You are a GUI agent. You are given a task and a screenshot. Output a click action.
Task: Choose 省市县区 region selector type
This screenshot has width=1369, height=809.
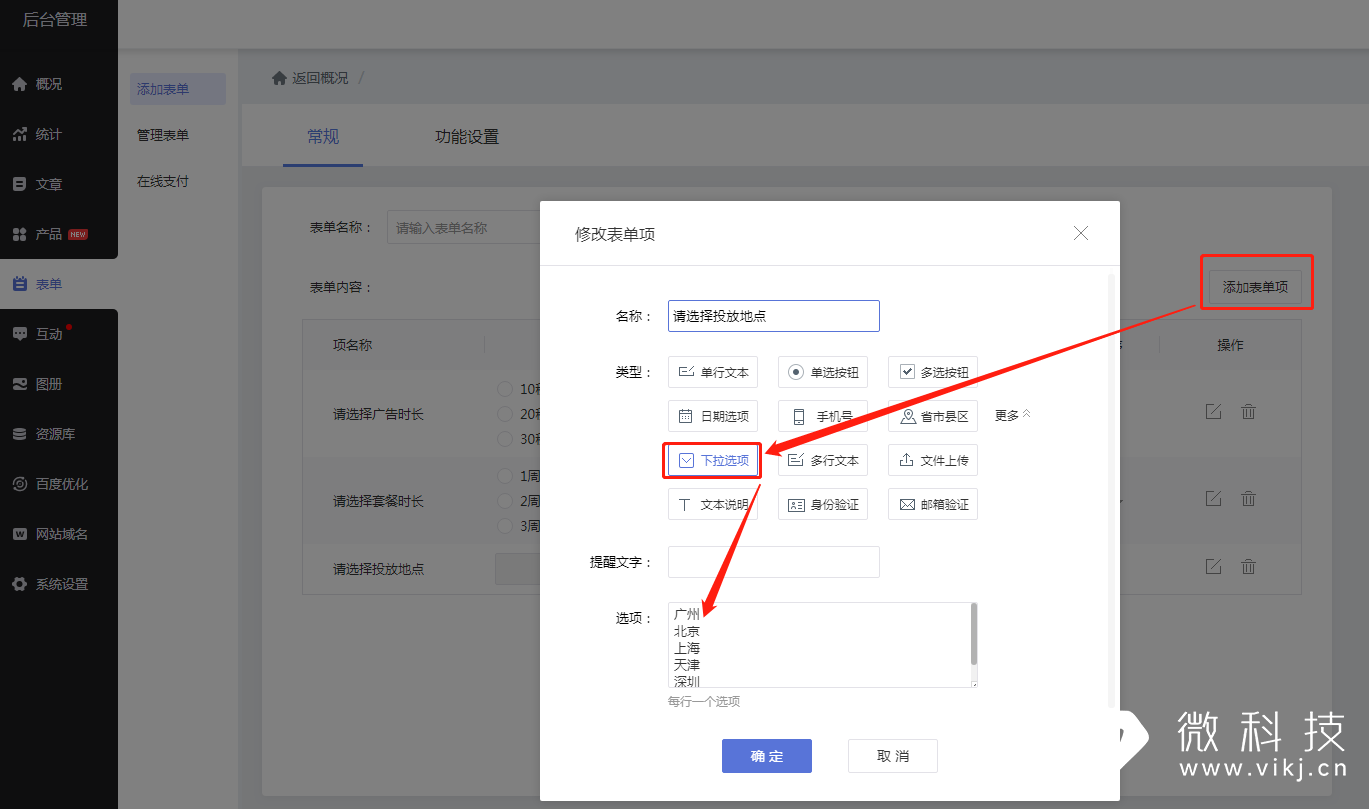click(932, 416)
